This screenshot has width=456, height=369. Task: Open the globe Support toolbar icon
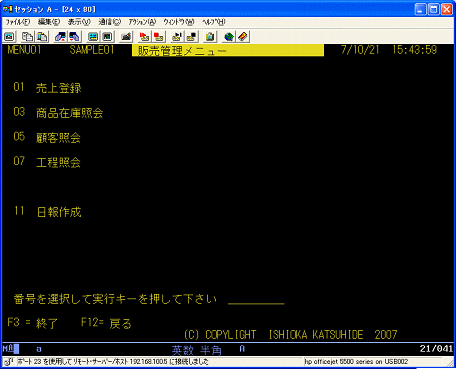point(229,36)
